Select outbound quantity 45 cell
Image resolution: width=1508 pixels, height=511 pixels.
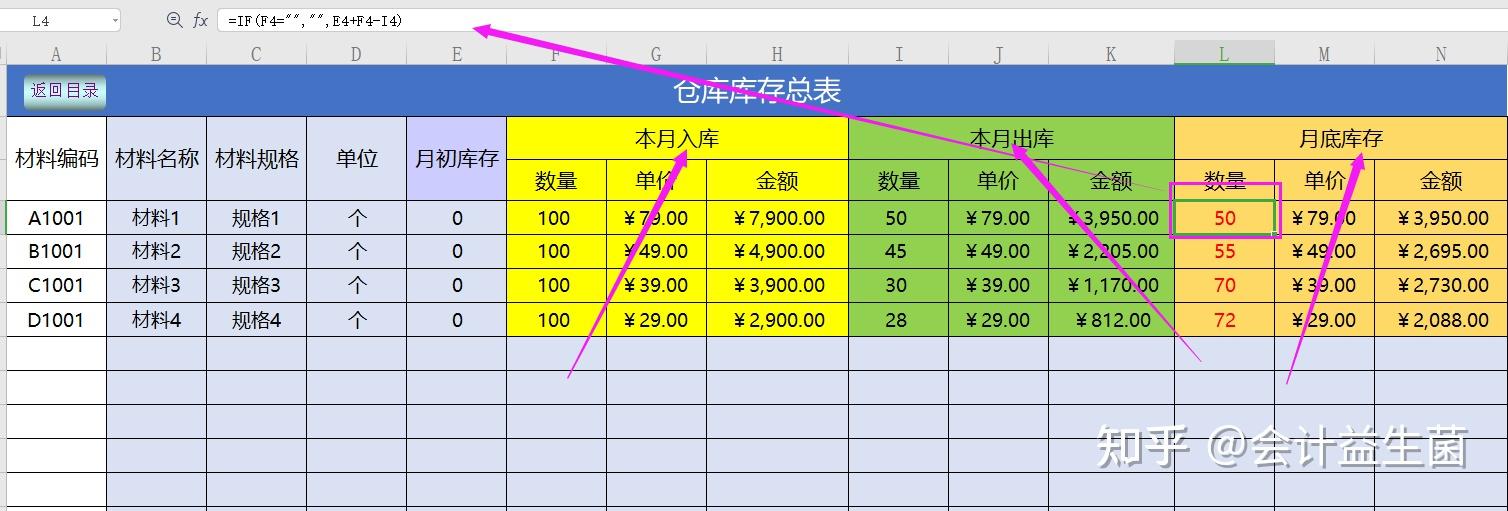(x=898, y=251)
